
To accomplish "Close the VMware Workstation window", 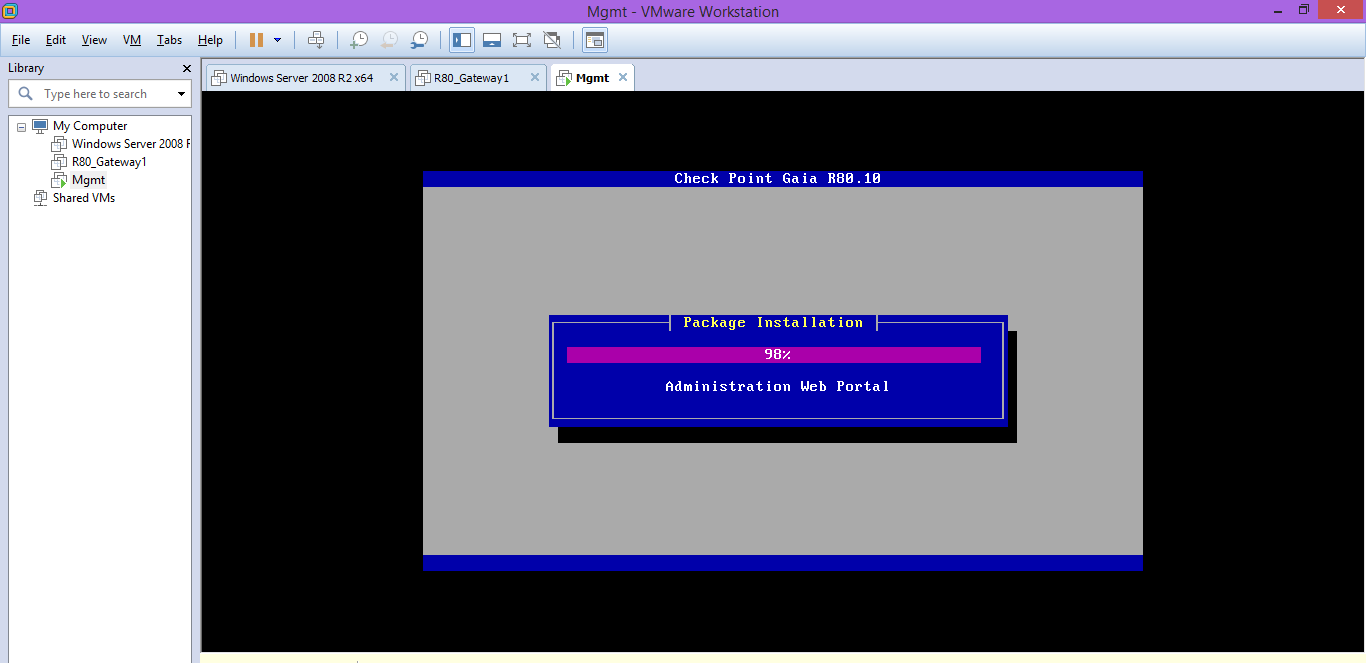I will click(x=1340, y=10).
